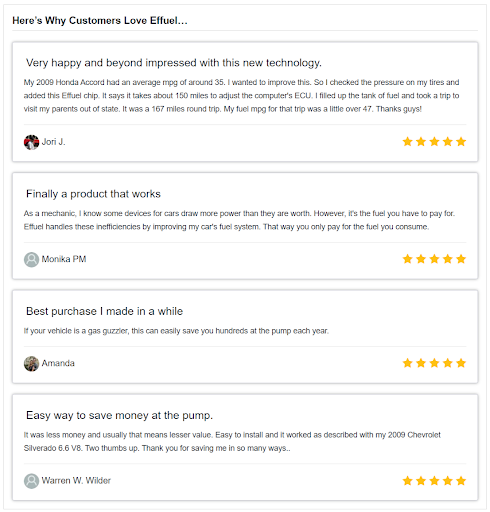Click the mechanic's review paragraph text
The width and height of the screenshot is (490, 512).
(239, 220)
